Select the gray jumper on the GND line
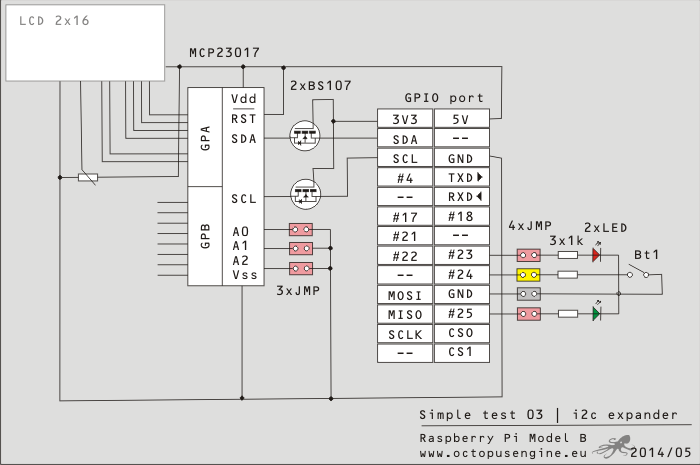 [529, 294]
